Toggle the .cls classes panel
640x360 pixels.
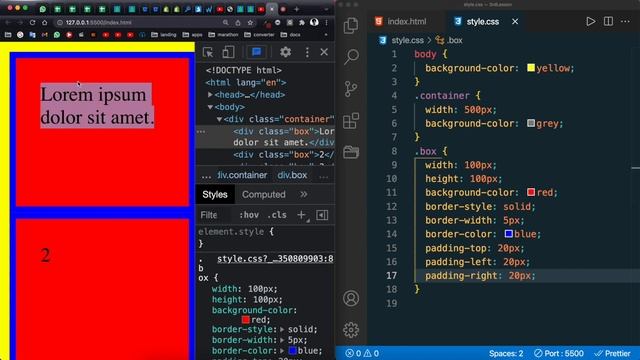(x=277, y=215)
